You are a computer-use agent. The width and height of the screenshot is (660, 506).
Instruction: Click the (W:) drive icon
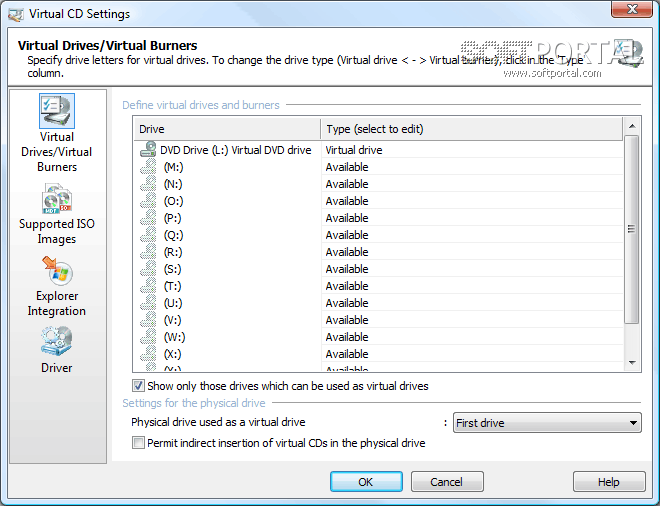click(148, 337)
